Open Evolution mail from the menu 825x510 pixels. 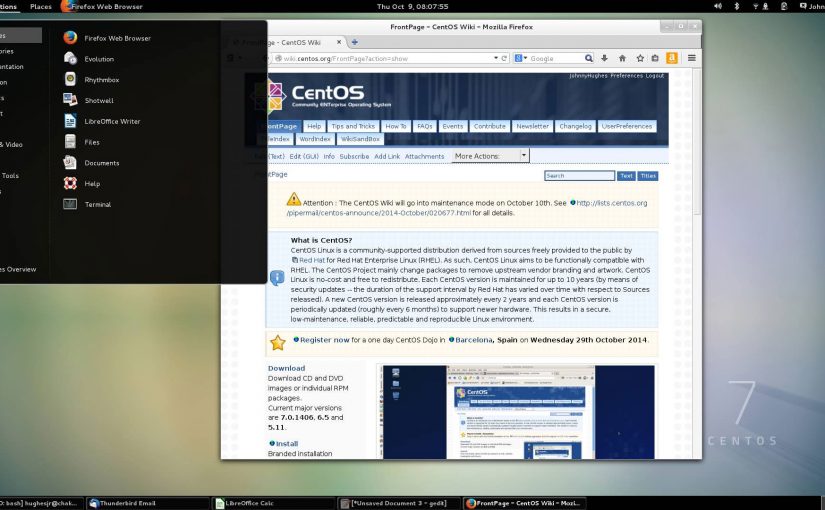pyautogui.click(x=88, y=59)
